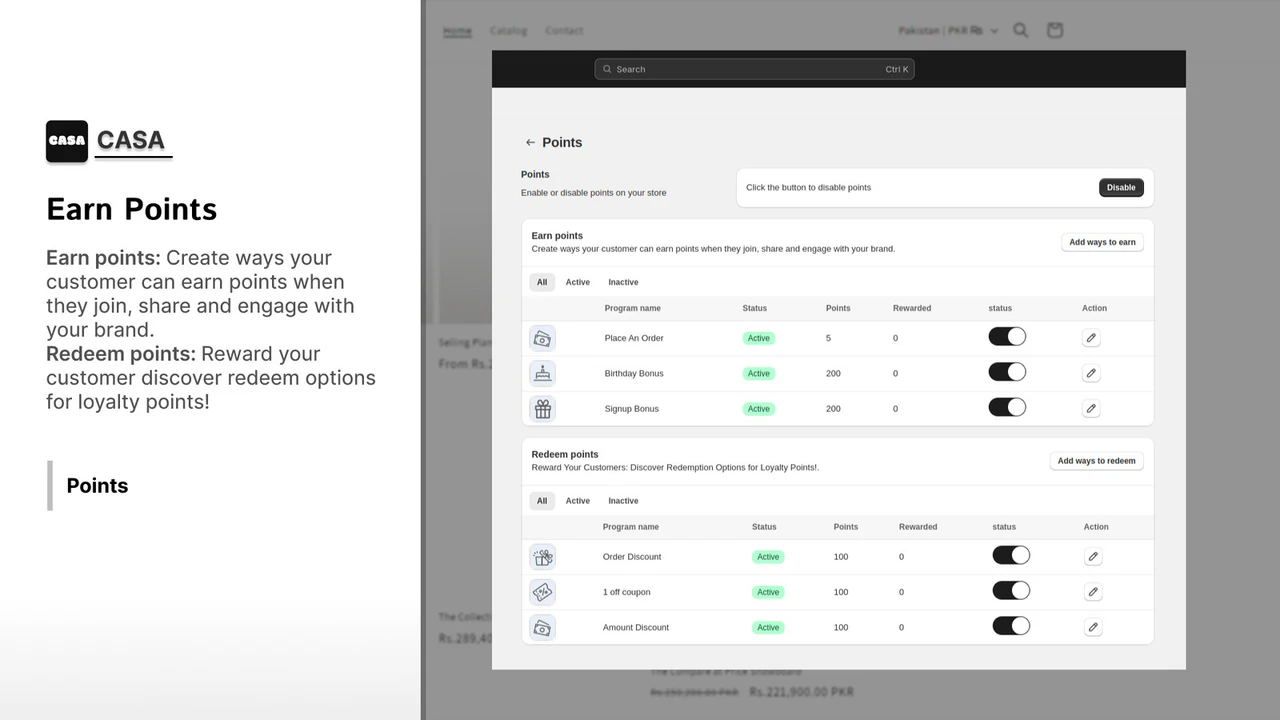Click the Amount Discount program name
This screenshot has width=1280, height=720.
pyautogui.click(x=636, y=627)
